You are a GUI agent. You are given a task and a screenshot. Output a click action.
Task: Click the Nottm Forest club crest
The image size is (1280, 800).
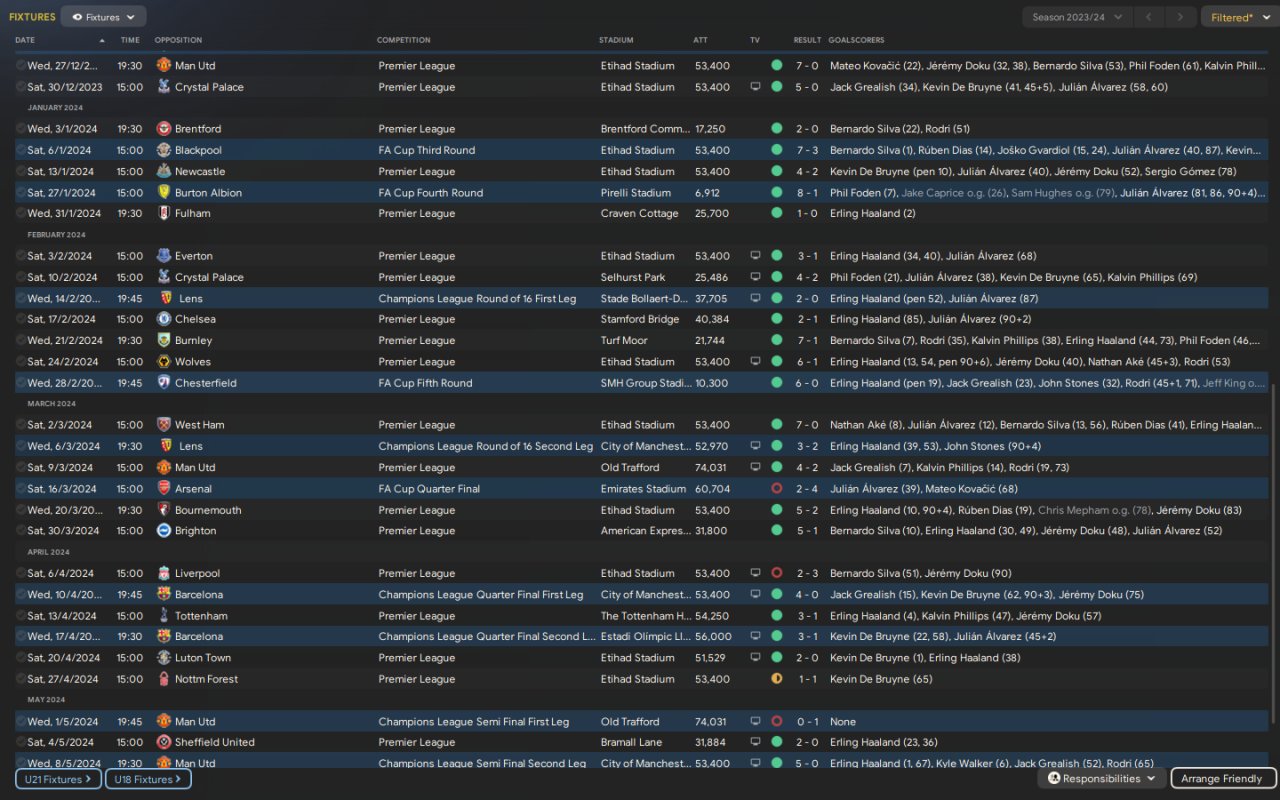164,679
